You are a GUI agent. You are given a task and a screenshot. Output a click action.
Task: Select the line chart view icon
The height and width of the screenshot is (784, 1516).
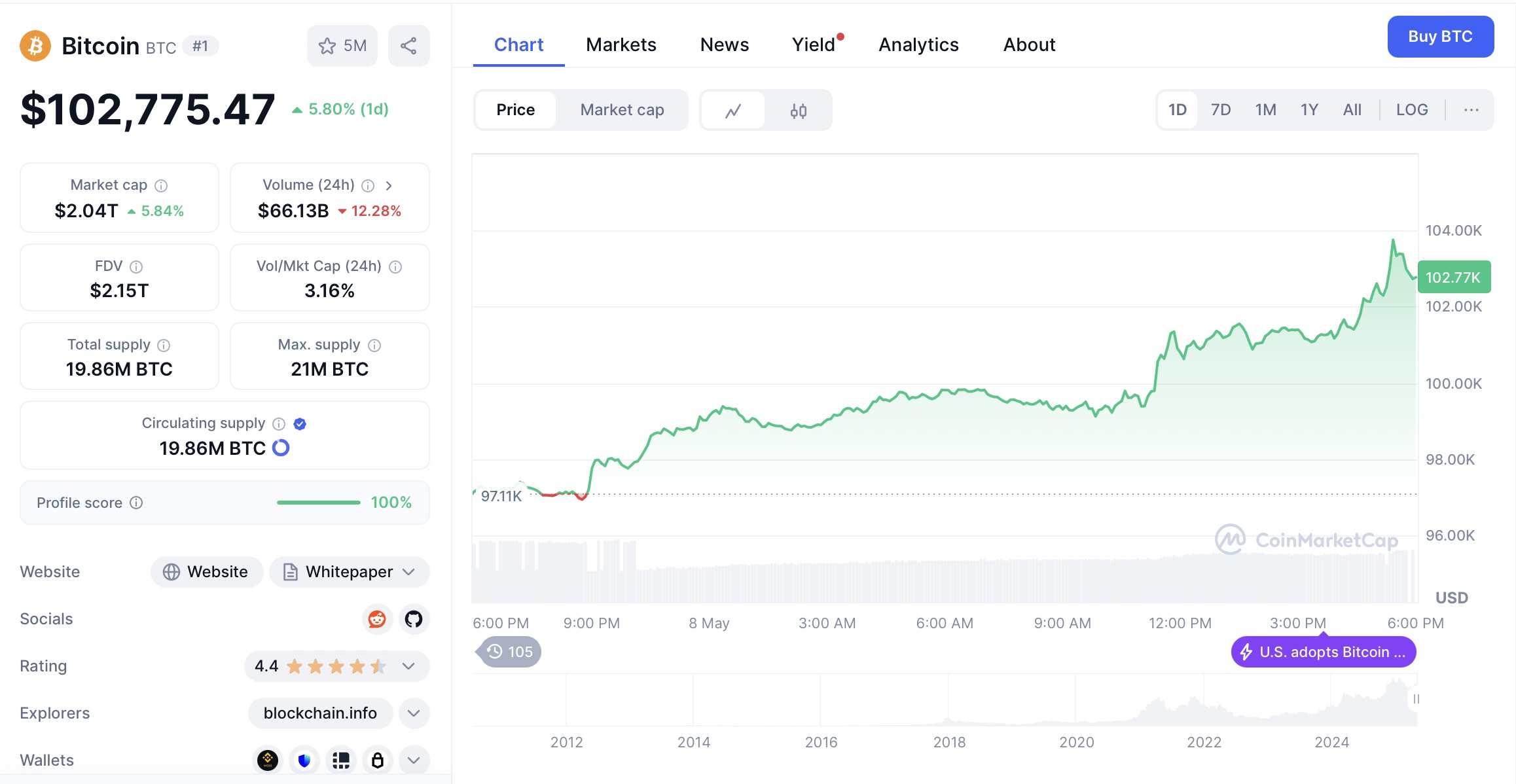pyautogui.click(x=733, y=110)
